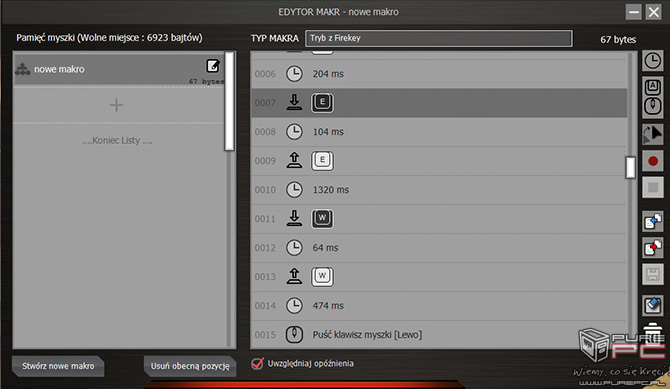Click the export icon with red arrow
The image size is (670, 389).
click(x=652, y=248)
